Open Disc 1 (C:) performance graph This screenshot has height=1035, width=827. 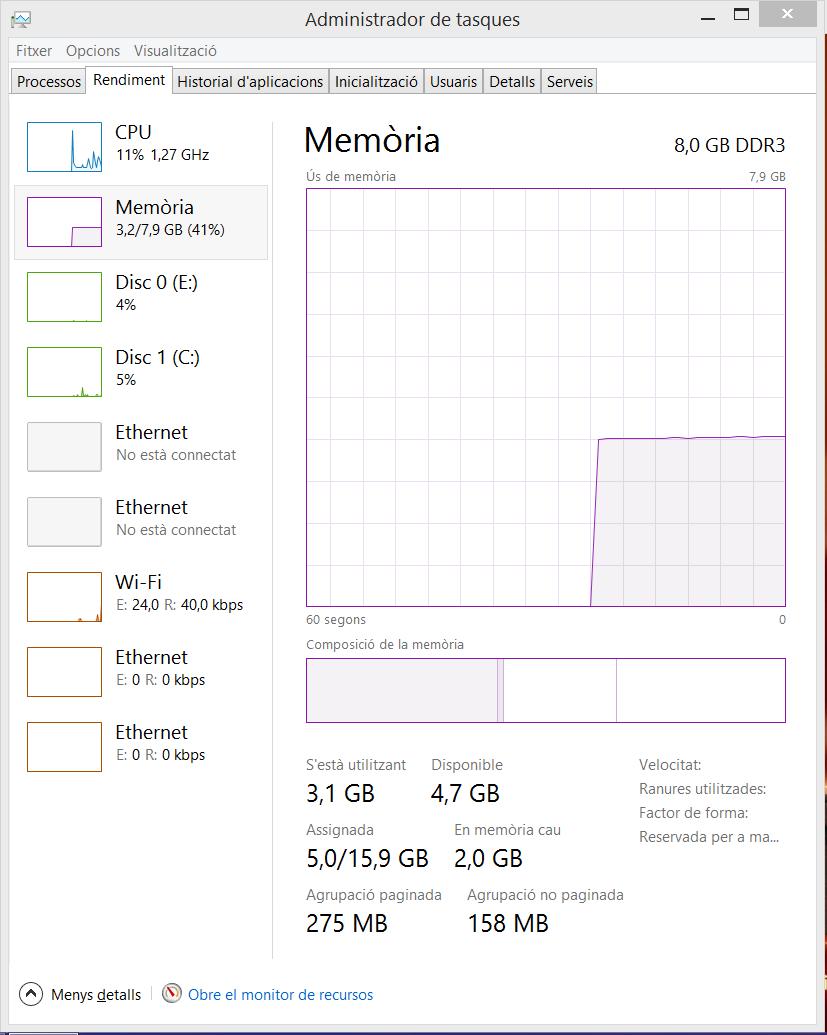tap(64, 372)
